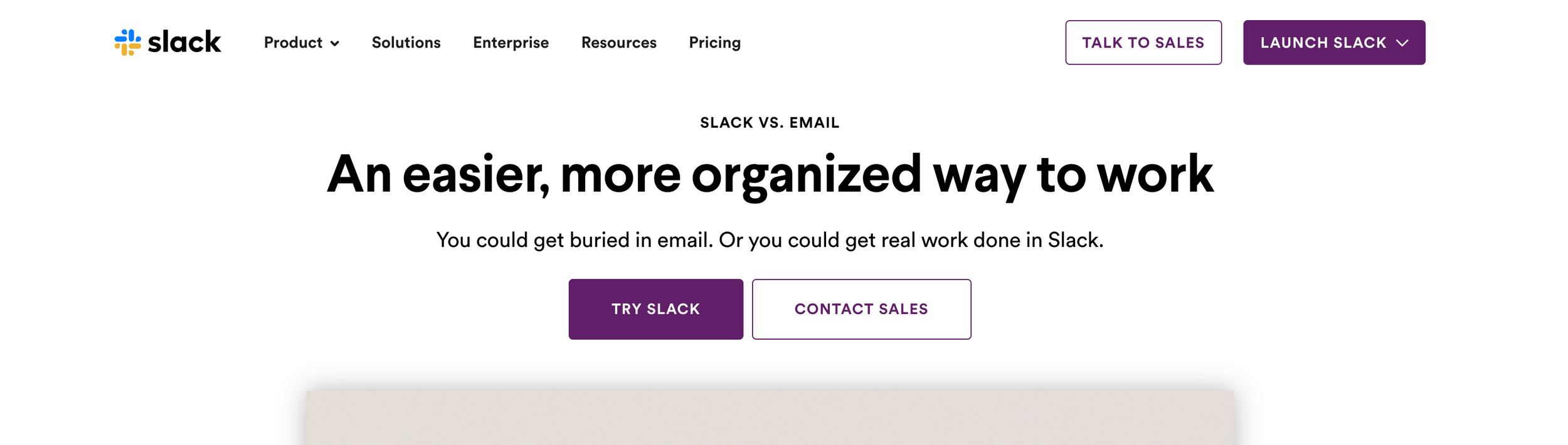The height and width of the screenshot is (445, 1568).
Task: Select Resources in the navigation bar
Action: [x=618, y=43]
